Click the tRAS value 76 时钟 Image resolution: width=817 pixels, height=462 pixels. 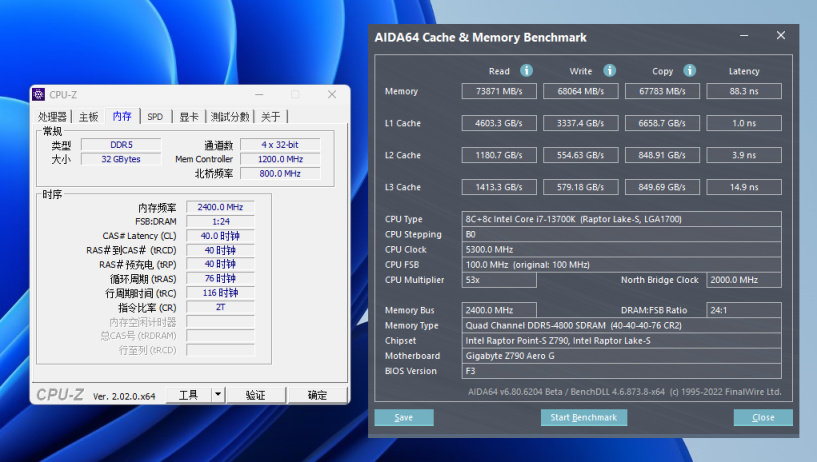[220, 279]
